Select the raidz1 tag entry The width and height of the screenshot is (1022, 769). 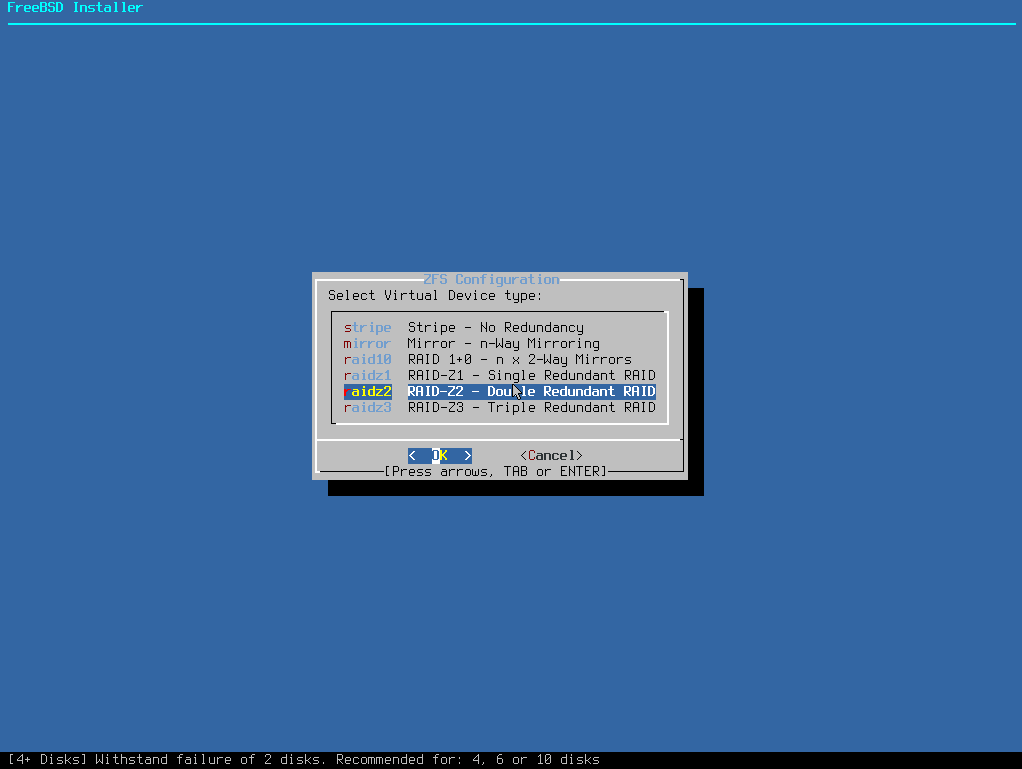367,375
